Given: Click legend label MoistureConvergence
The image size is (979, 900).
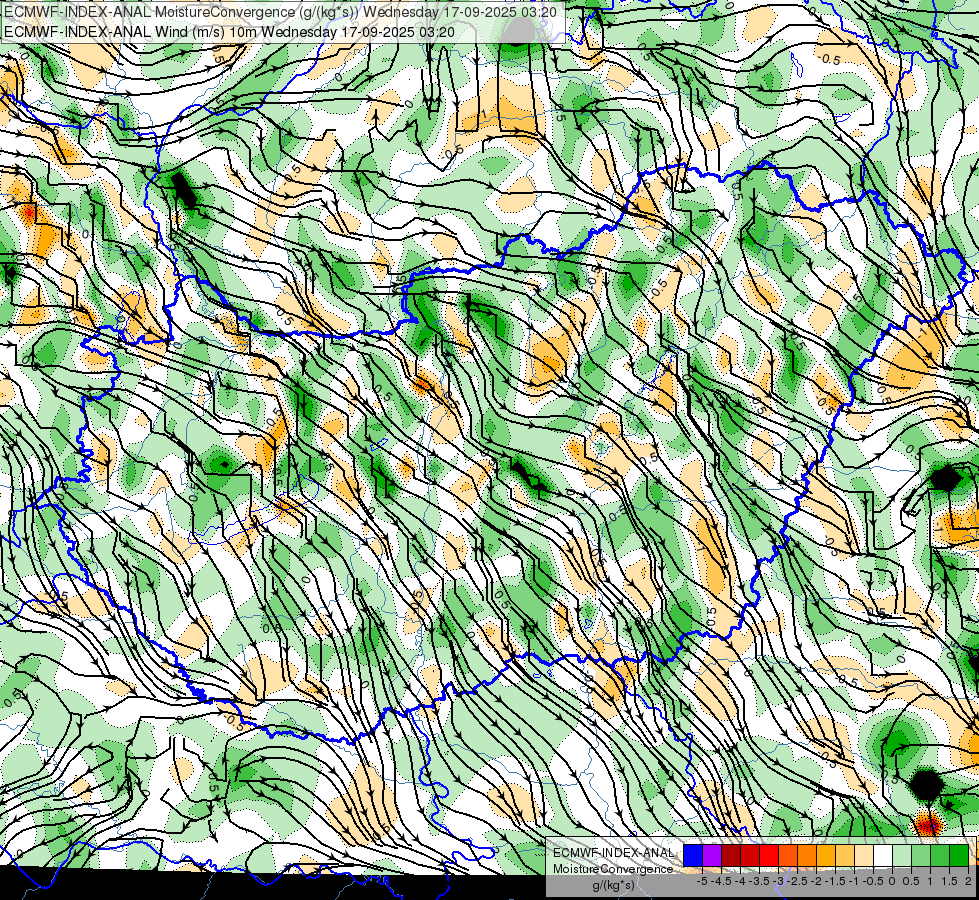Looking at the screenshot, I should [613, 869].
